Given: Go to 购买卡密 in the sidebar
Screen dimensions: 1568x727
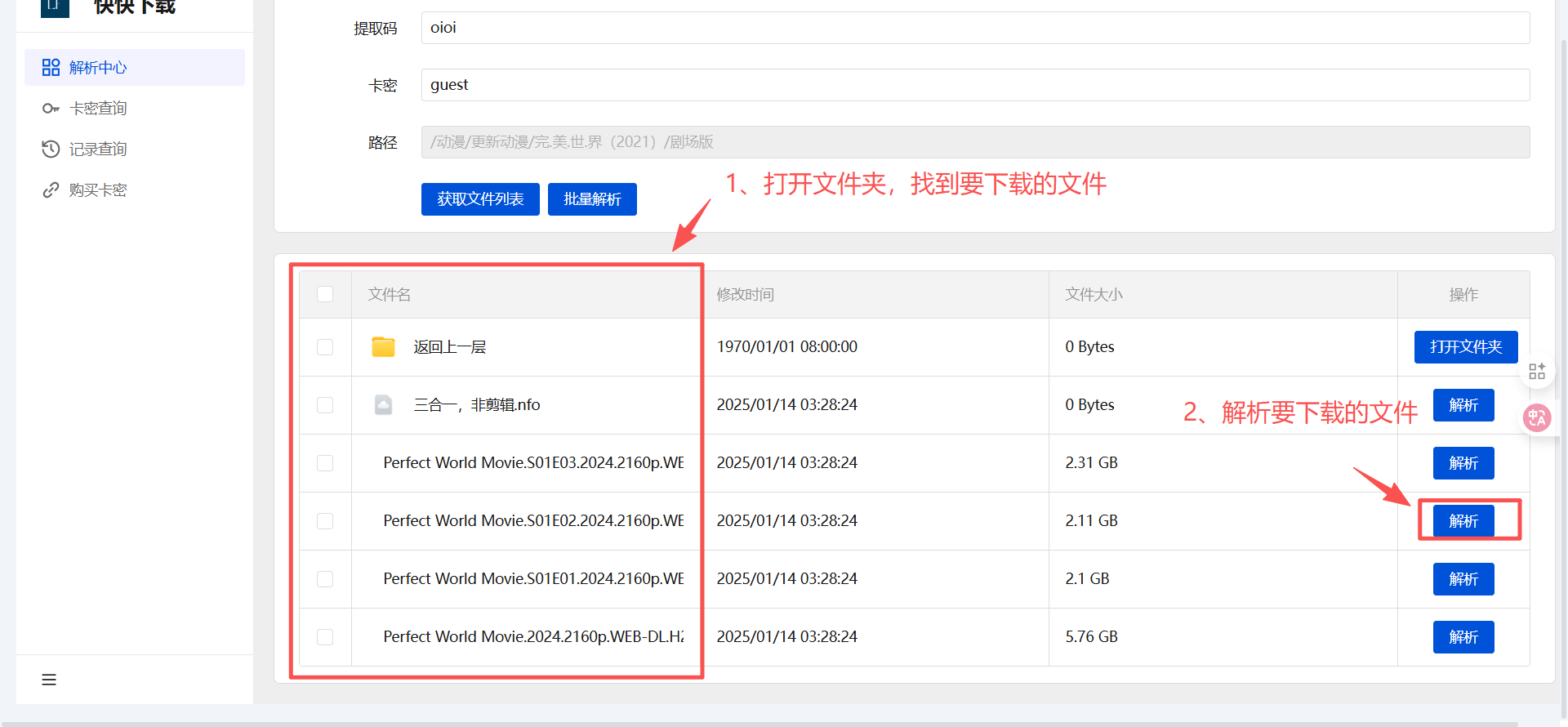Looking at the screenshot, I should click(x=98, y=190).
